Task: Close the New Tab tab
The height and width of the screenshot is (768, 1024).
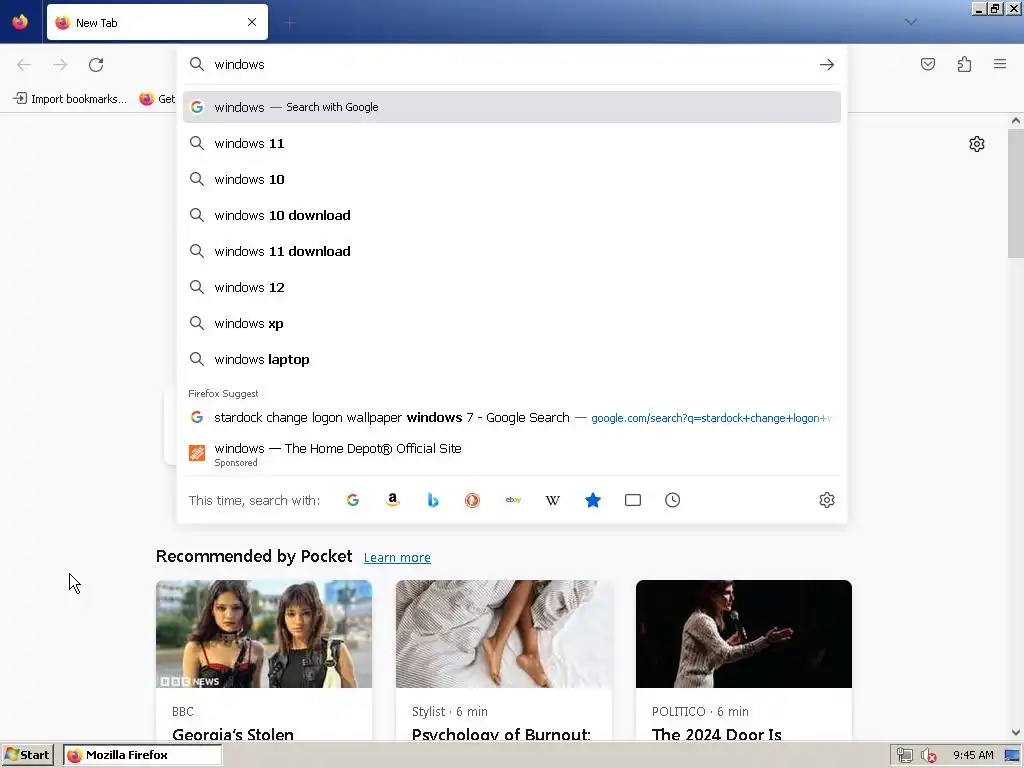Action: pyautogui.click(x=252, y=22)
